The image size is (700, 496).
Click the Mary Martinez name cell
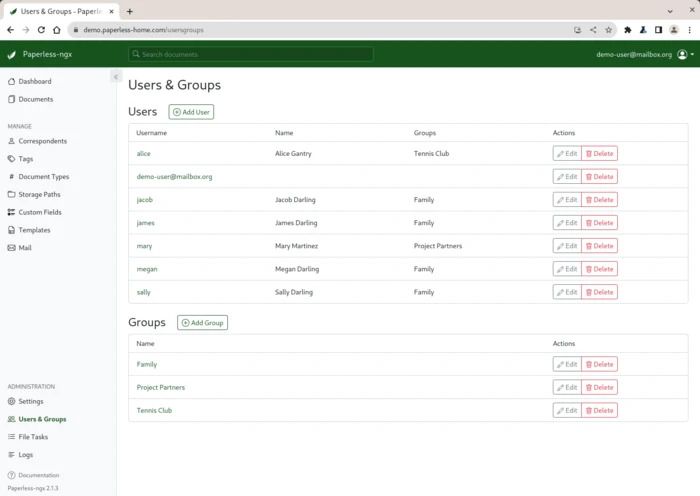point(296,246)
